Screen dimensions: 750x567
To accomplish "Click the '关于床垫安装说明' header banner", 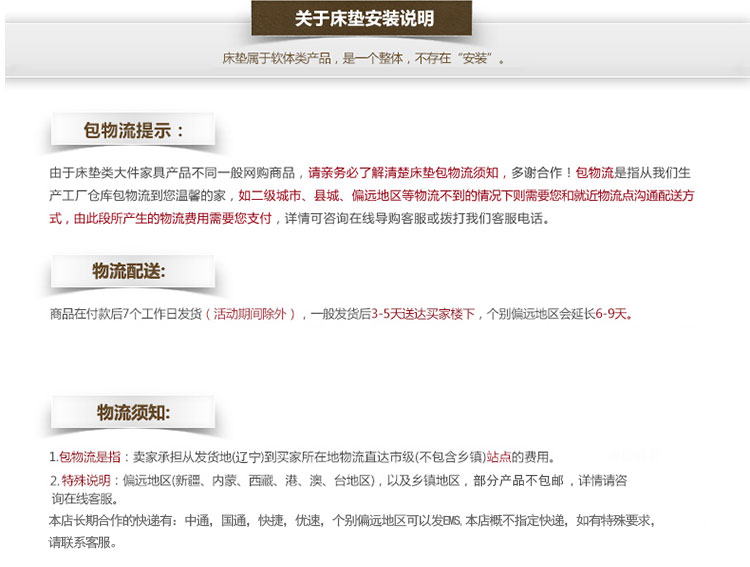I will point(364,19).
